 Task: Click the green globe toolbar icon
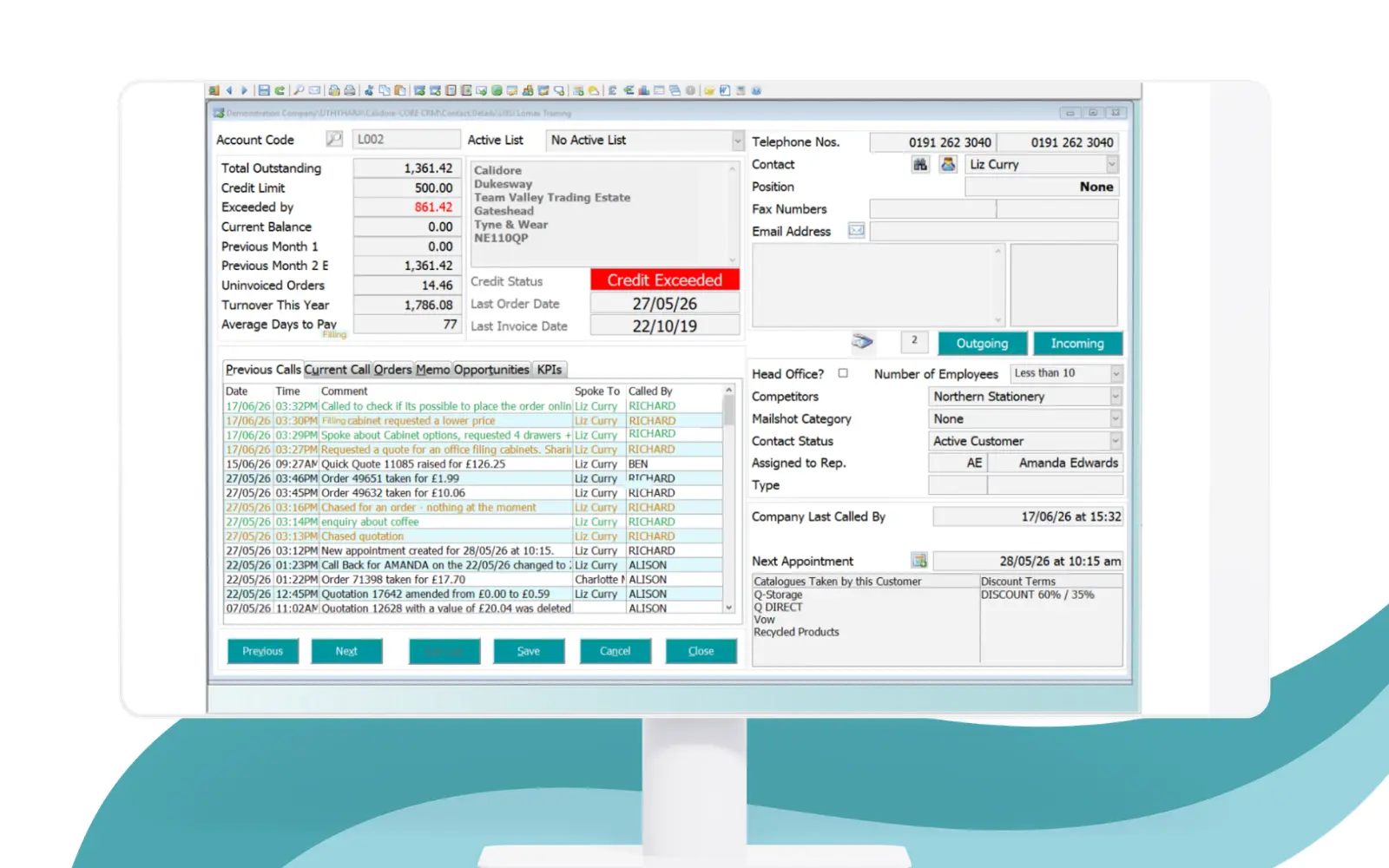coord(497,90)
